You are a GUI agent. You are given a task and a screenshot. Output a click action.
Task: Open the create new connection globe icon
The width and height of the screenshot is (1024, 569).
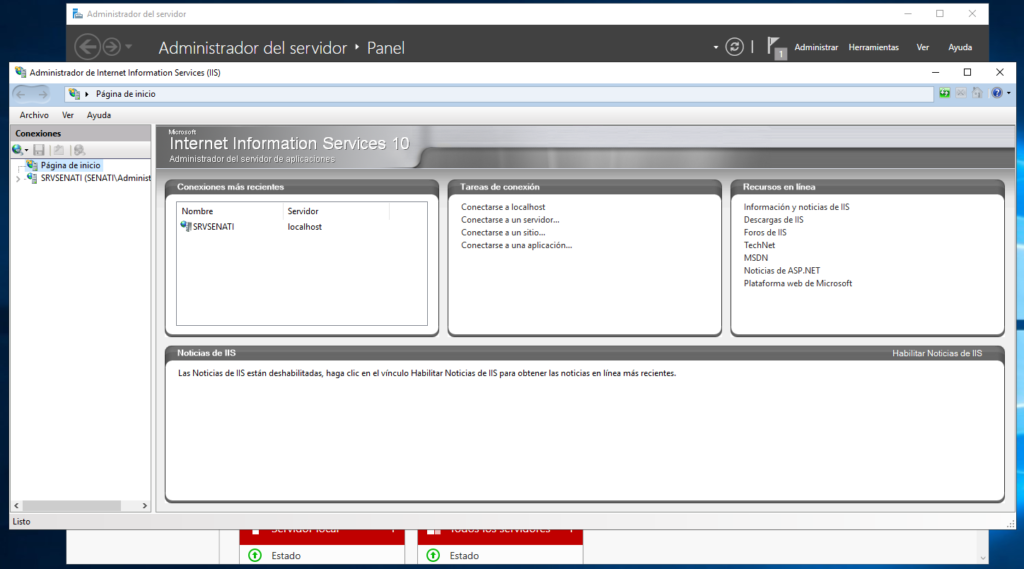pos(18,150)
